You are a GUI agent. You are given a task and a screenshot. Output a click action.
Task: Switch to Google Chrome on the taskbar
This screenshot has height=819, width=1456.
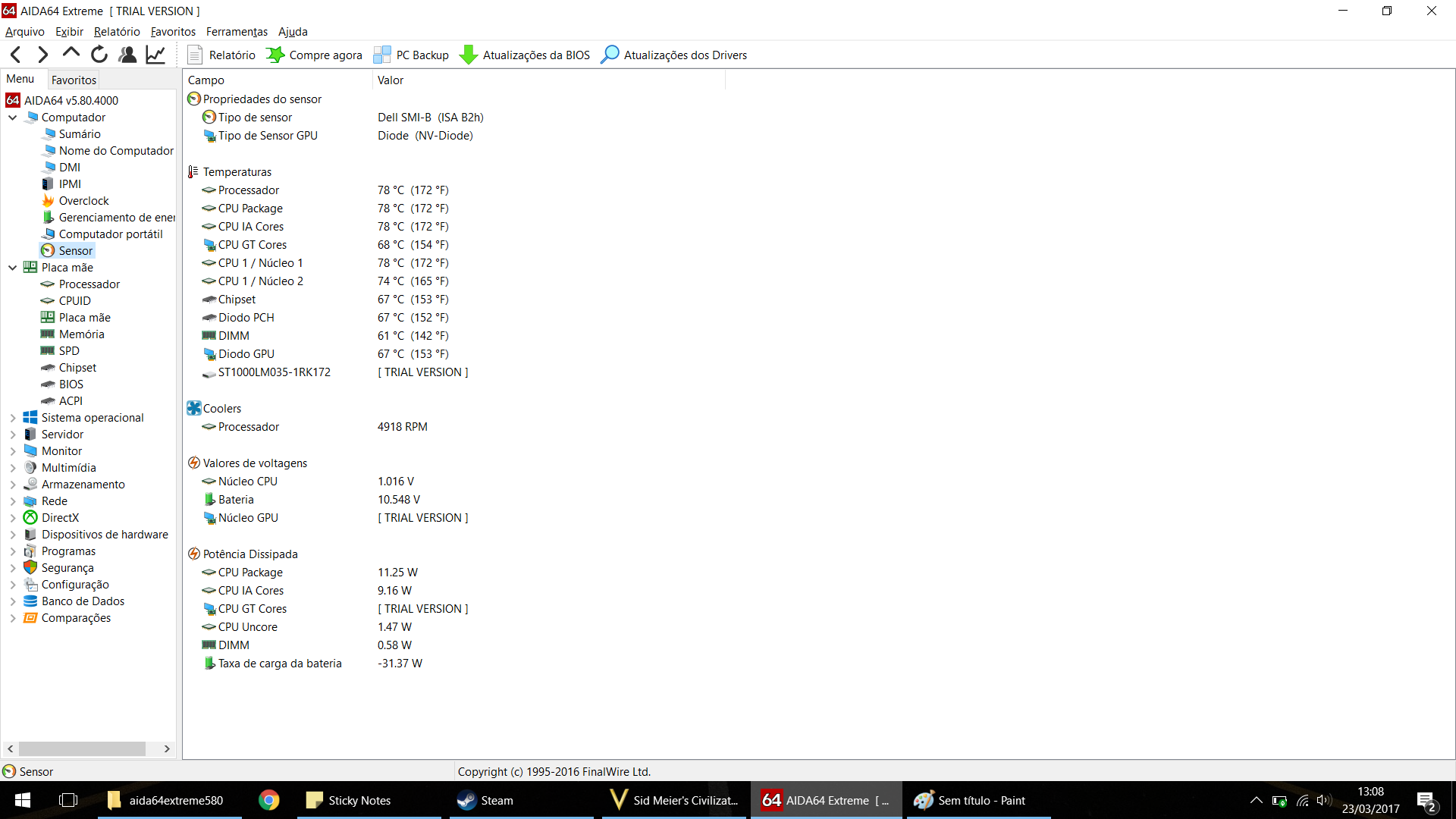[269, 800]
